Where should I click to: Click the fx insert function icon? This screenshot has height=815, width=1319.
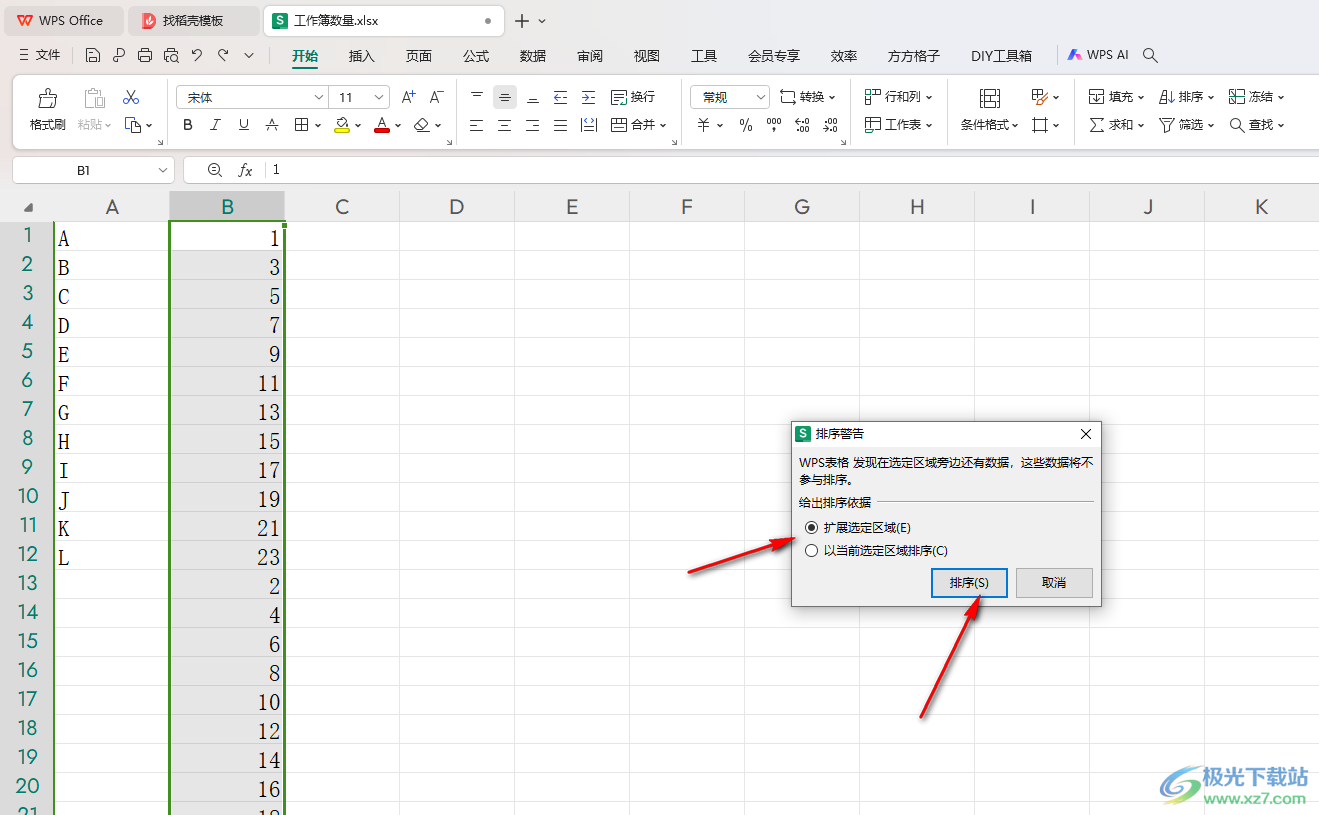point(245,170)
